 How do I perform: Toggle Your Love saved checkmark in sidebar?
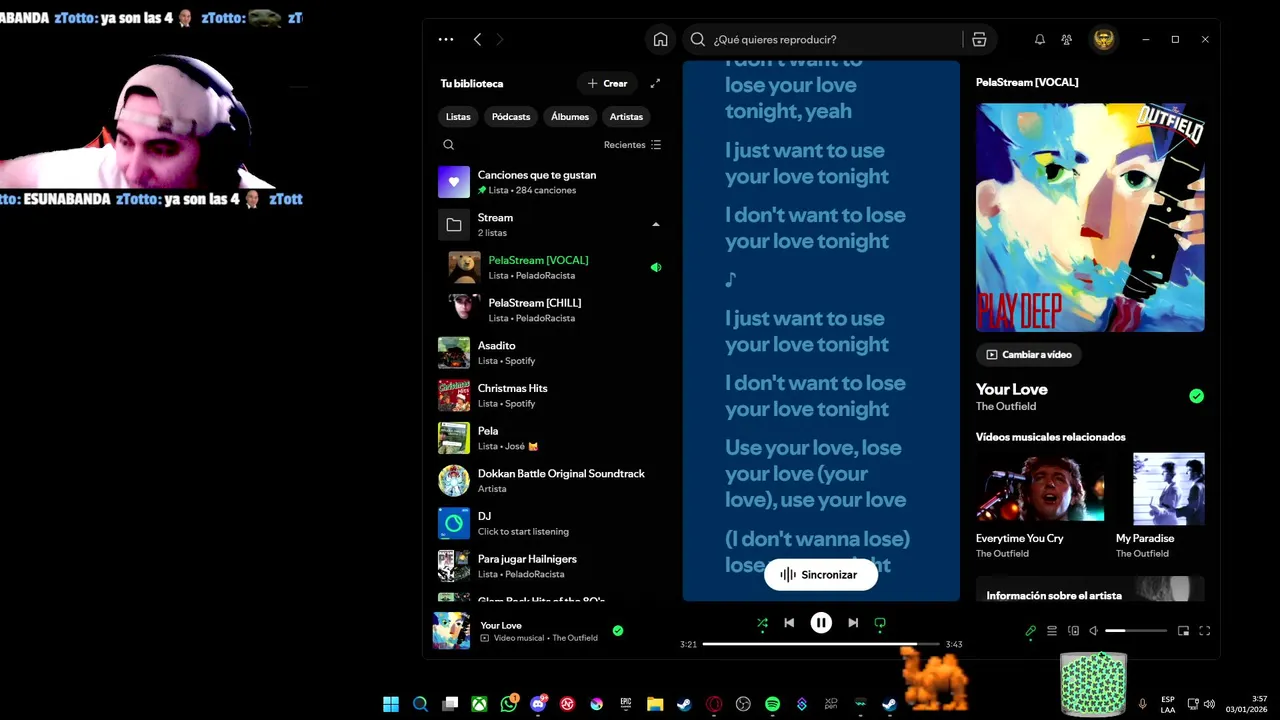point(1196,396)
